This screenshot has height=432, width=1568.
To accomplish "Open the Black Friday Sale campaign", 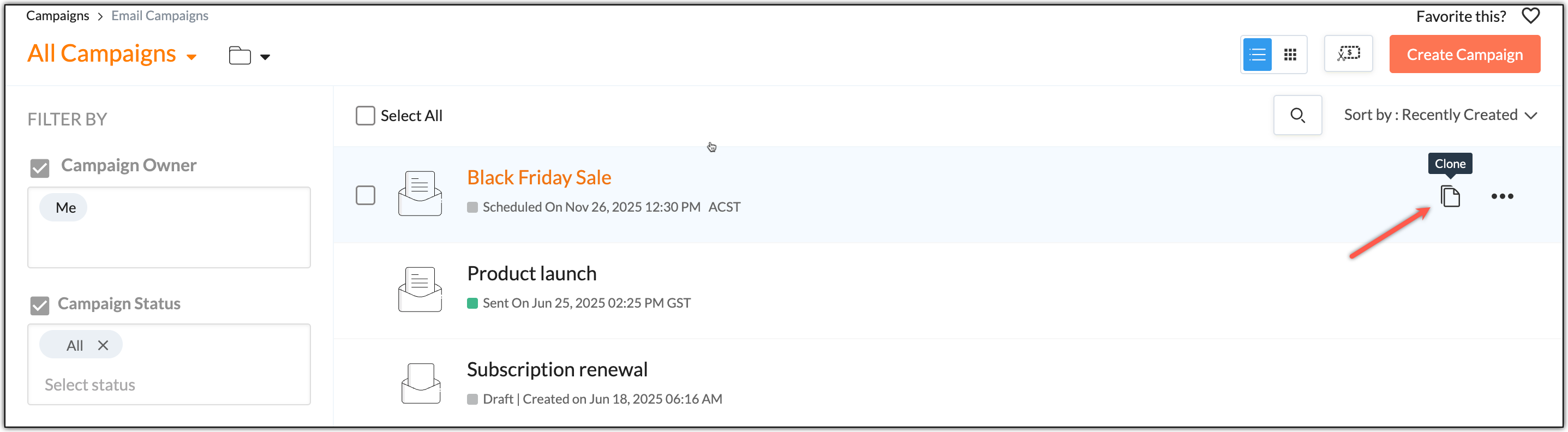I will 538,178.
